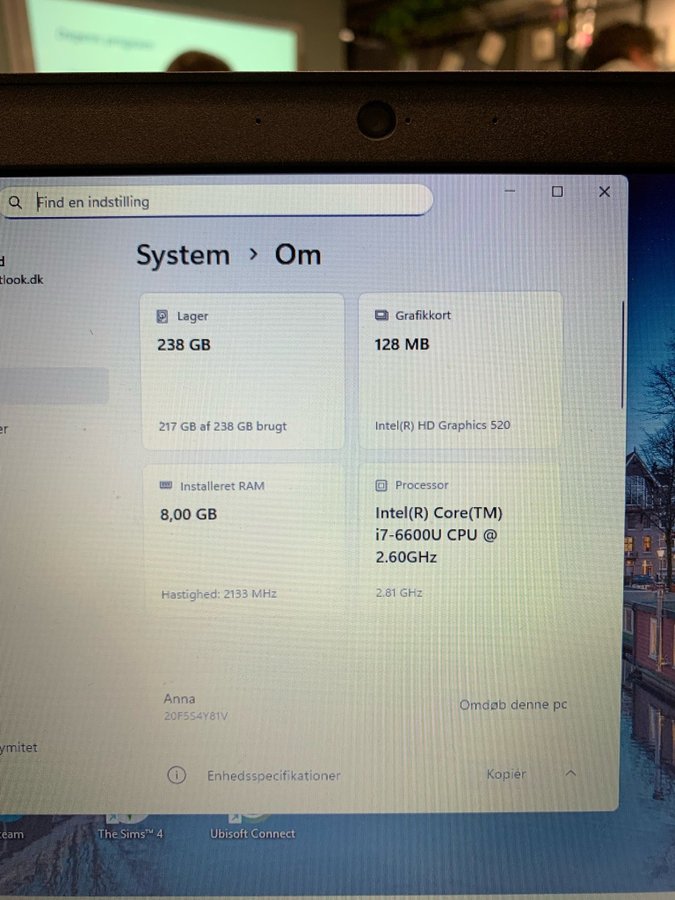Select the highlighted item in the left sidebar
The width and height of the screenshot is (675, 900).
[55, 386]
